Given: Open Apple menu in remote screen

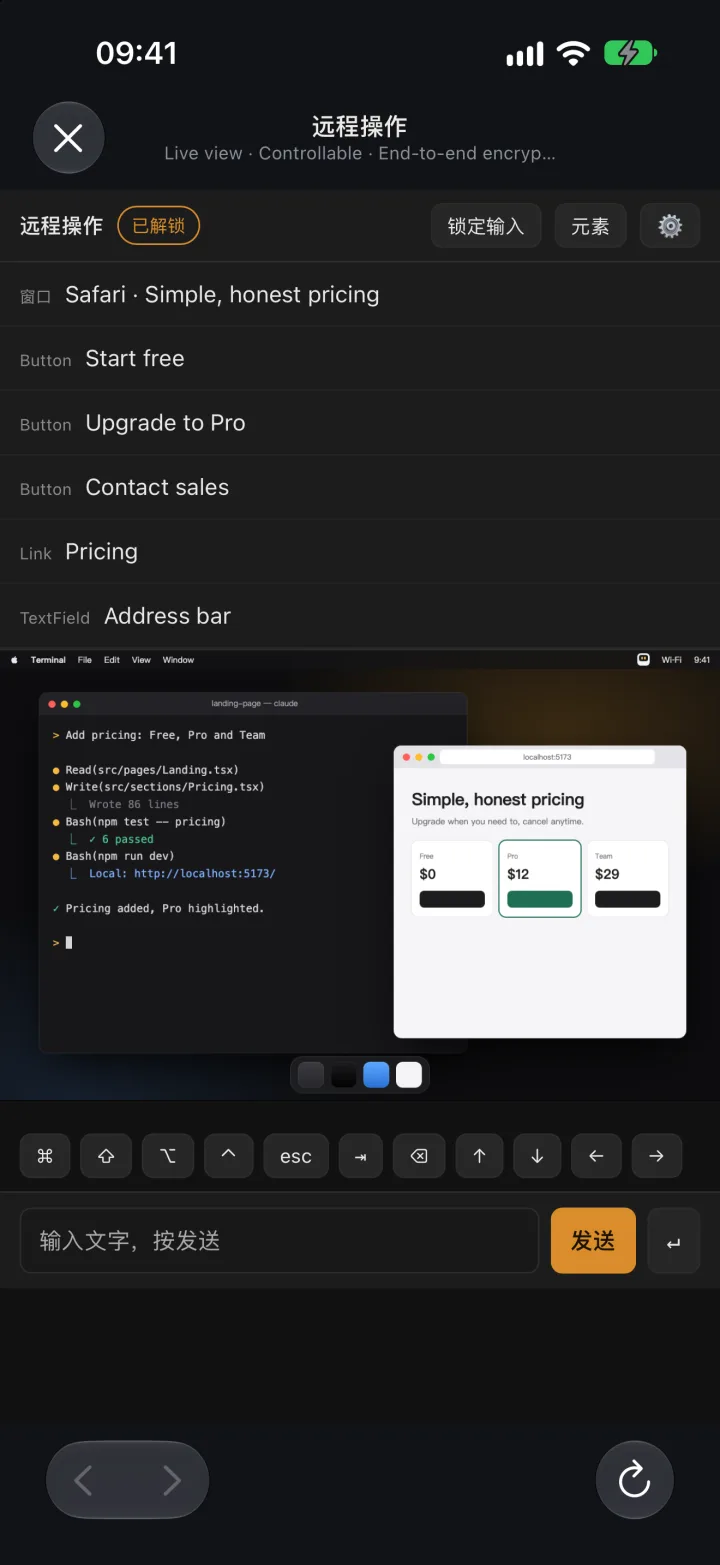Looking at the screenshot, I should tap(15, 660).
